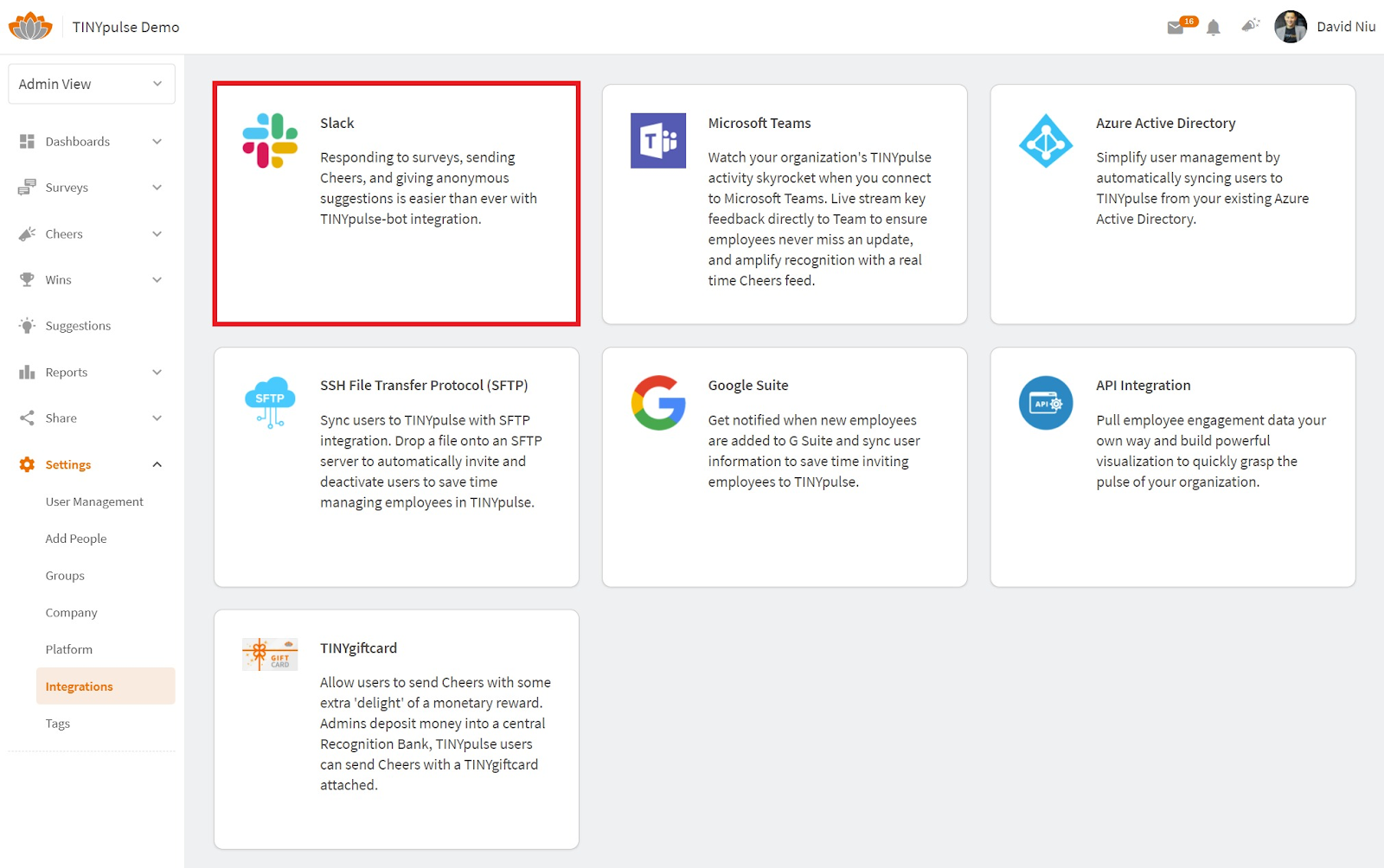Expand the Share menu chevron
The width and height of the screenshot is (1384, 868).
[x=157, y=418]
